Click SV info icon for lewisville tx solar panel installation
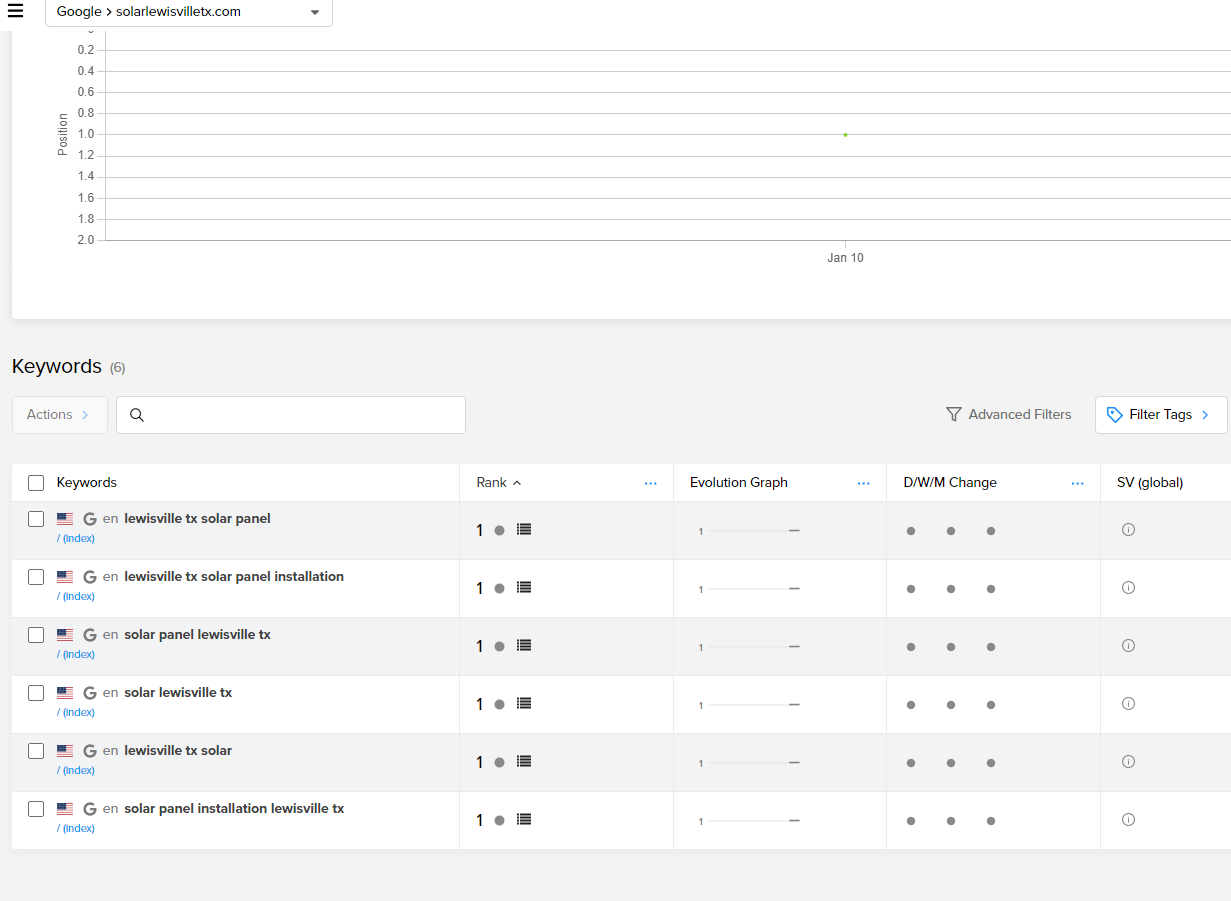 click(1129, 588)
